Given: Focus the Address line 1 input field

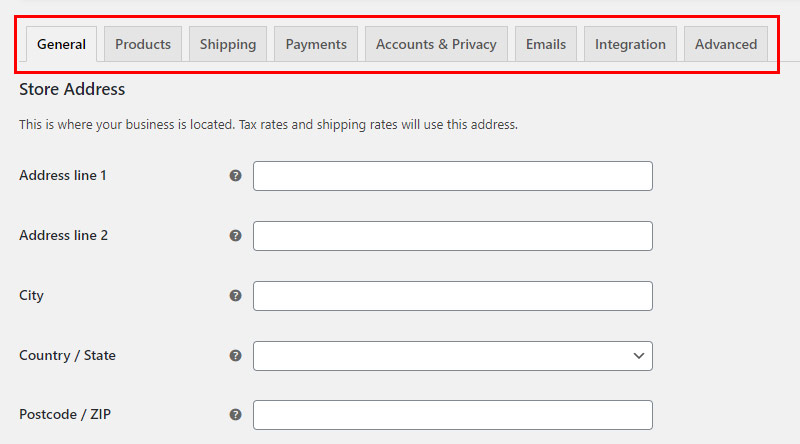Looking at the screenshot, I should (x=453, y=176).
